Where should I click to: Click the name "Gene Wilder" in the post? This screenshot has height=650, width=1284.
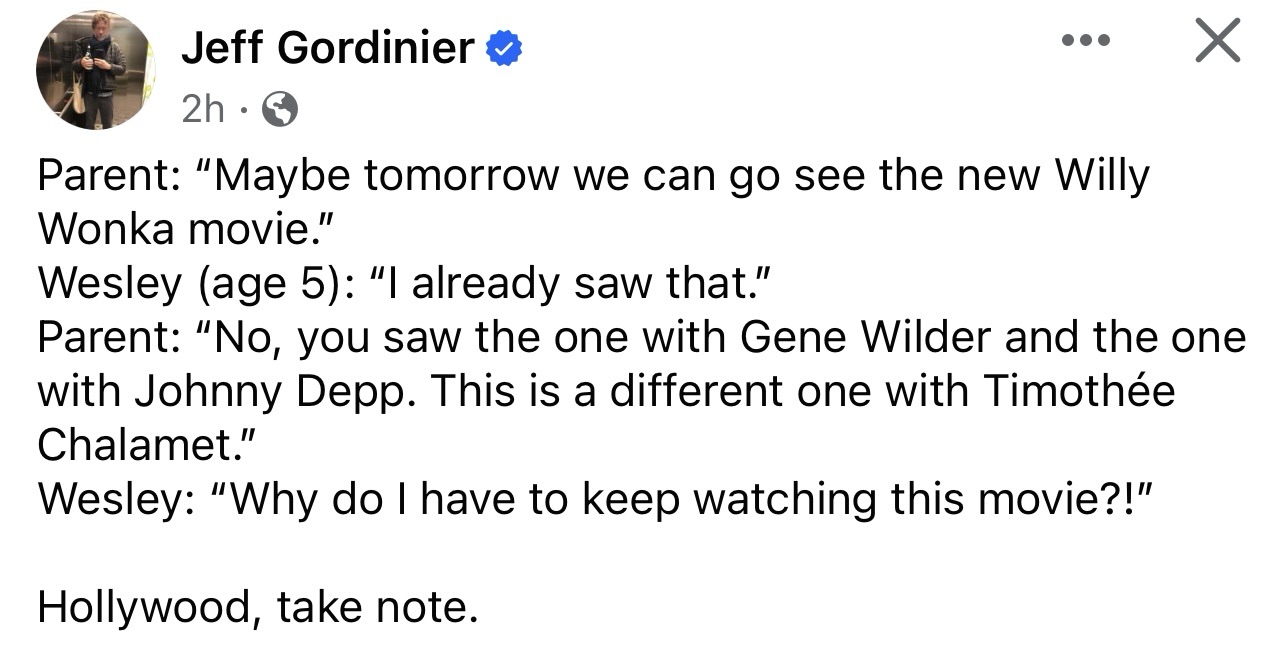(866, 338)
